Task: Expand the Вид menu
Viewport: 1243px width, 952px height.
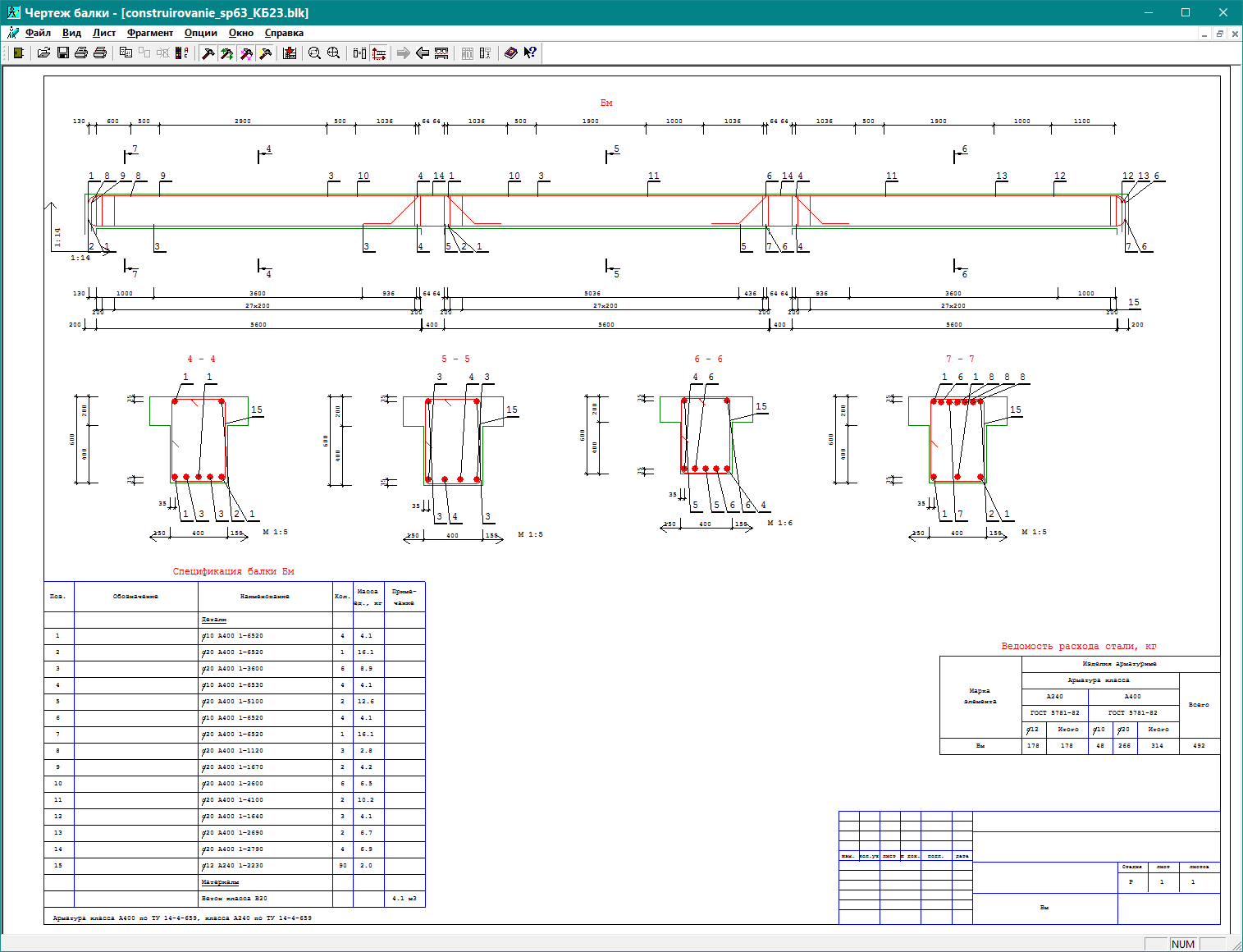Action: [71, 33]
